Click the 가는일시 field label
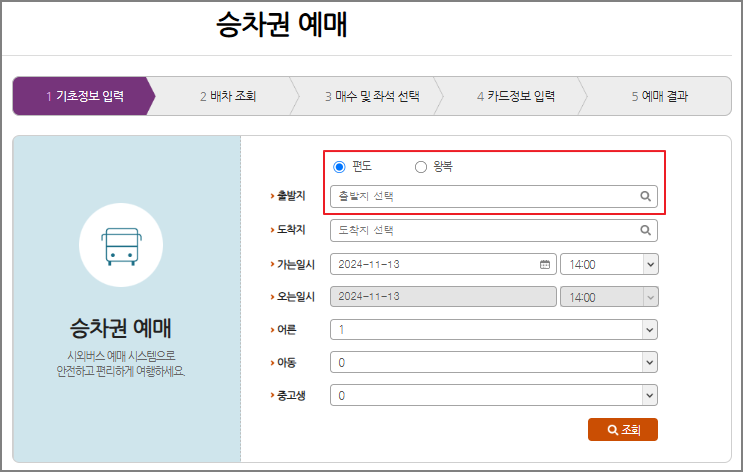 pos(296,264)
